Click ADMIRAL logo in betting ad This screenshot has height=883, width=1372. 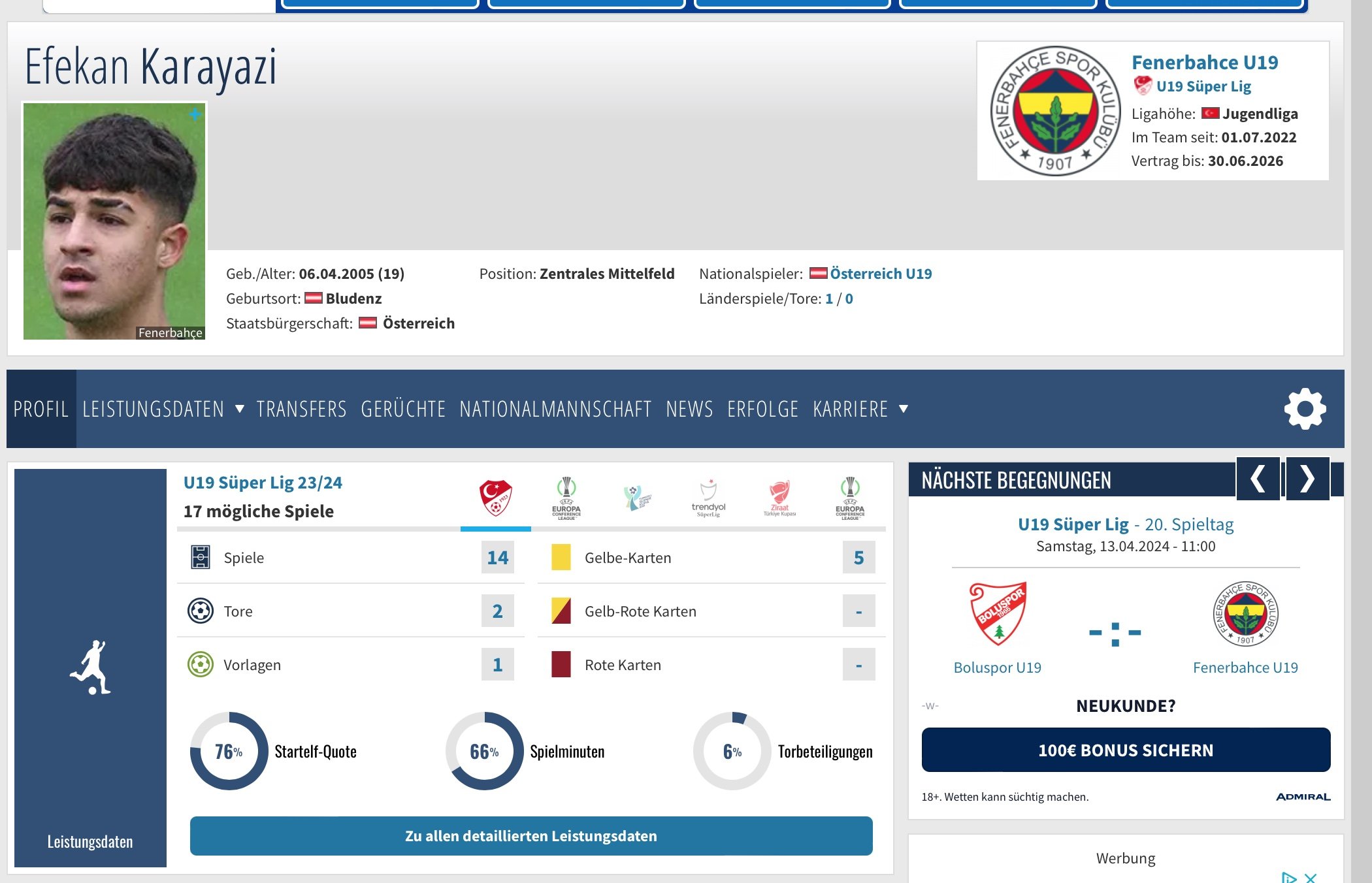(x=1303, y=797)
